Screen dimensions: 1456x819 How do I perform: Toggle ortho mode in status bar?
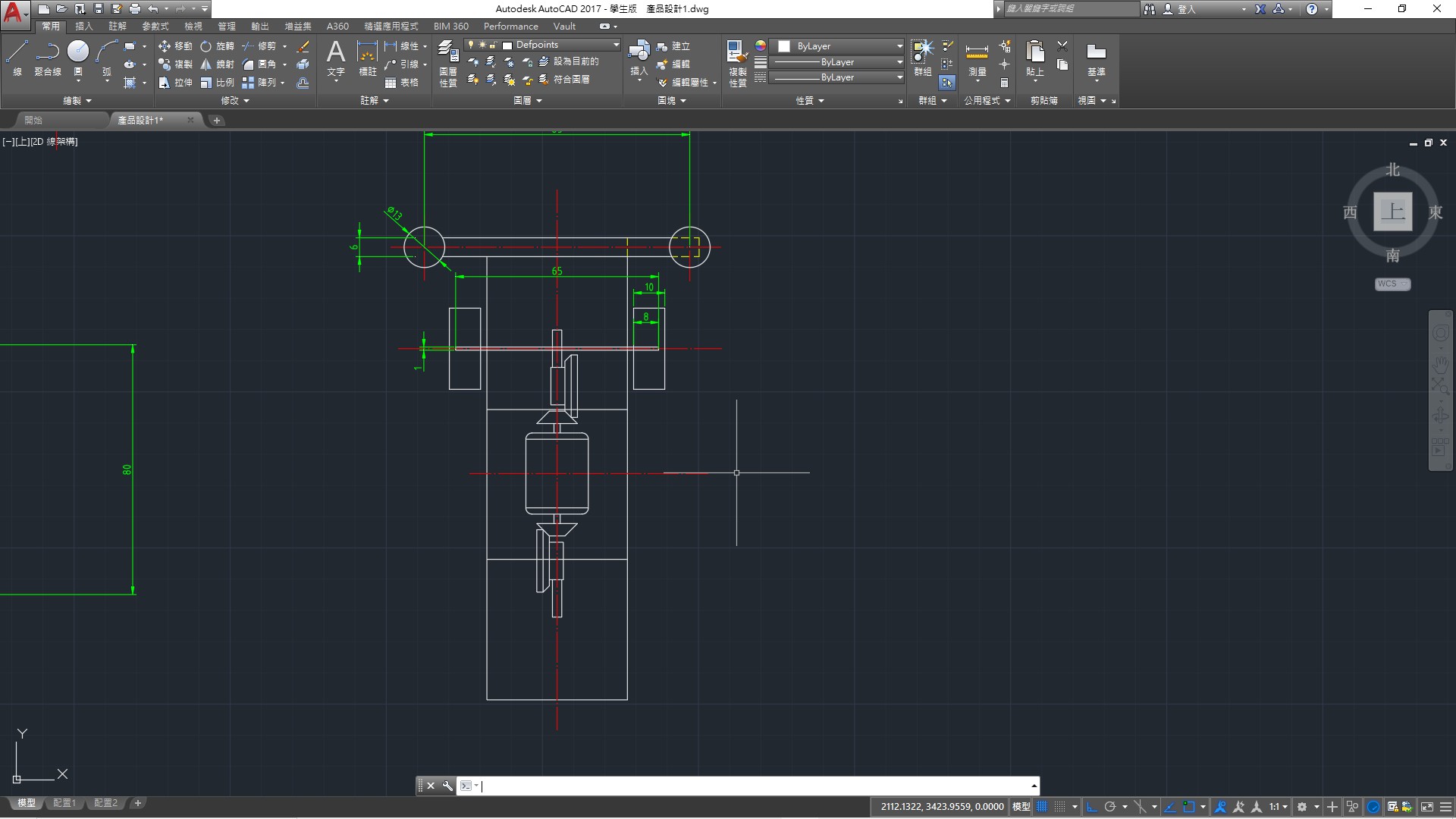point(1092,807)
